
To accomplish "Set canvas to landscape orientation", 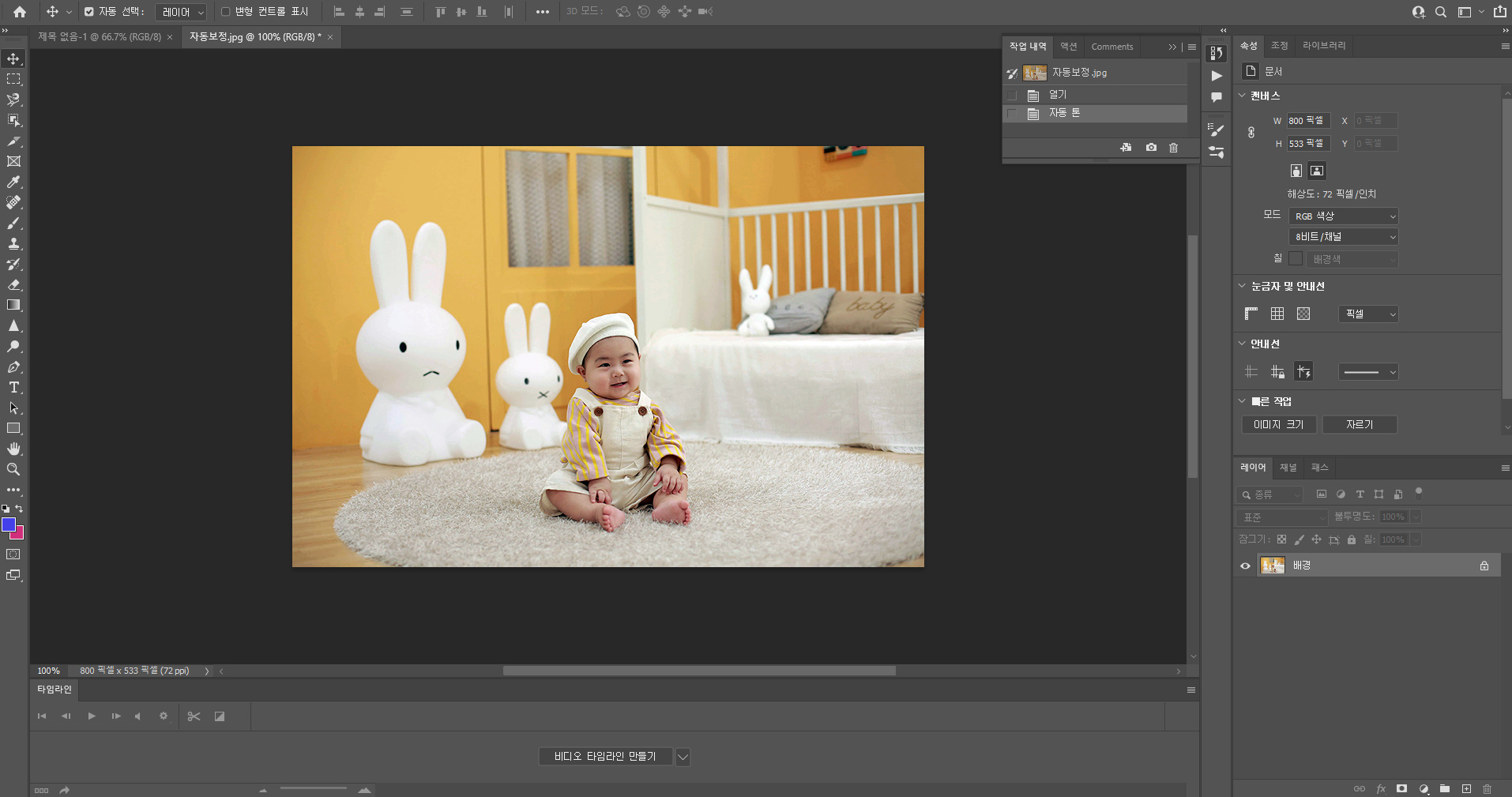I will tap(1317, 171).
